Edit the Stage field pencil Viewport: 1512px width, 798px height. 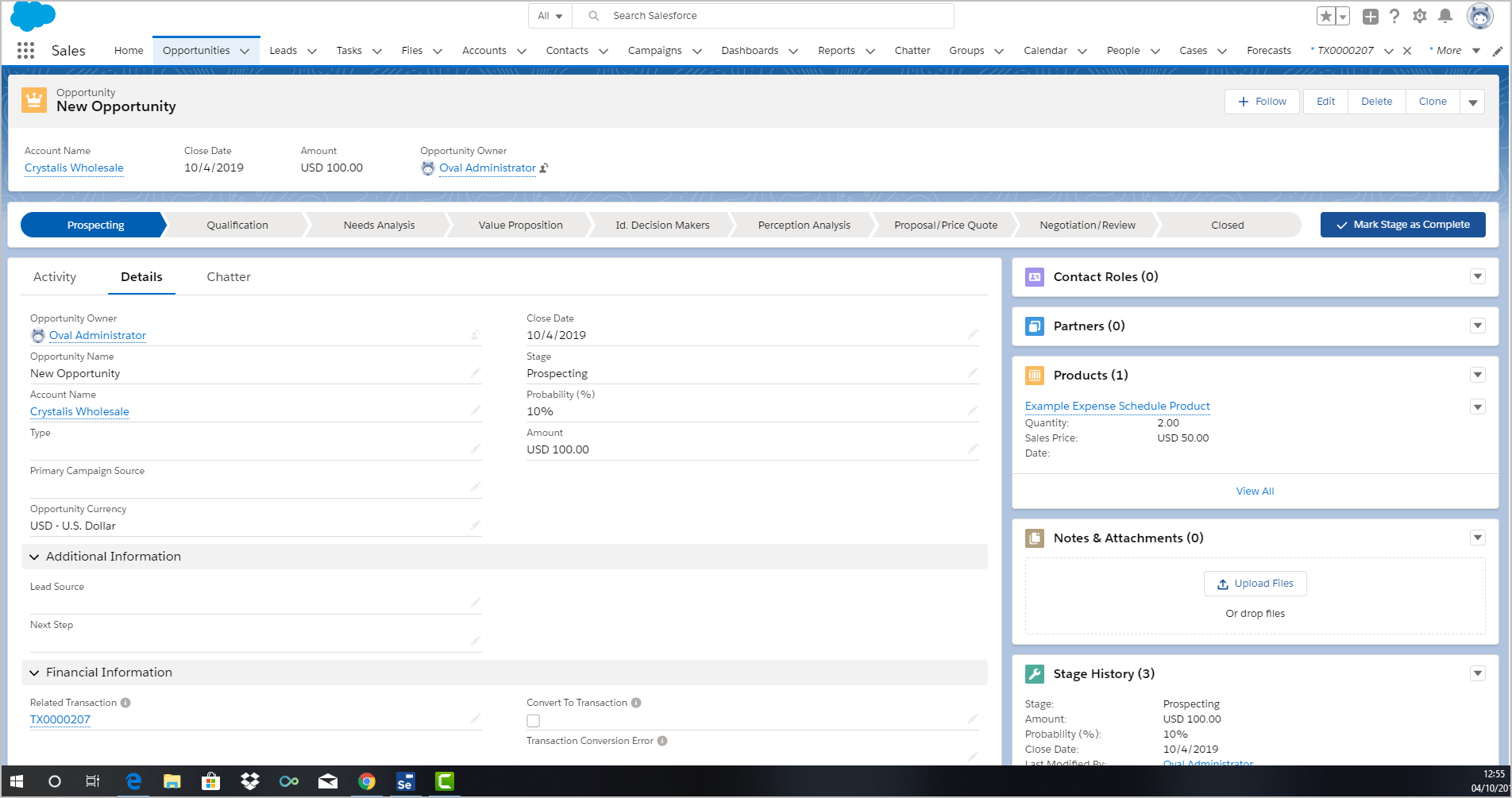(973, 372)
